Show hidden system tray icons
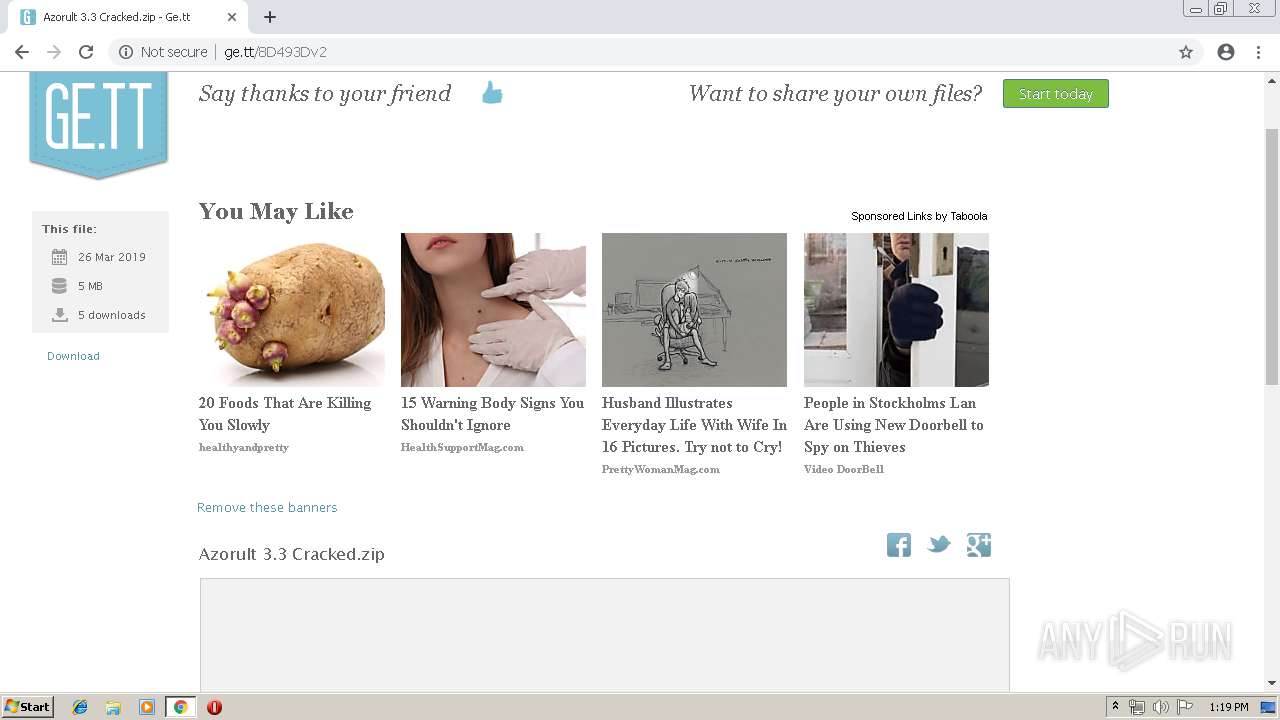1280x720 pixels. (x=1116, y=707)
